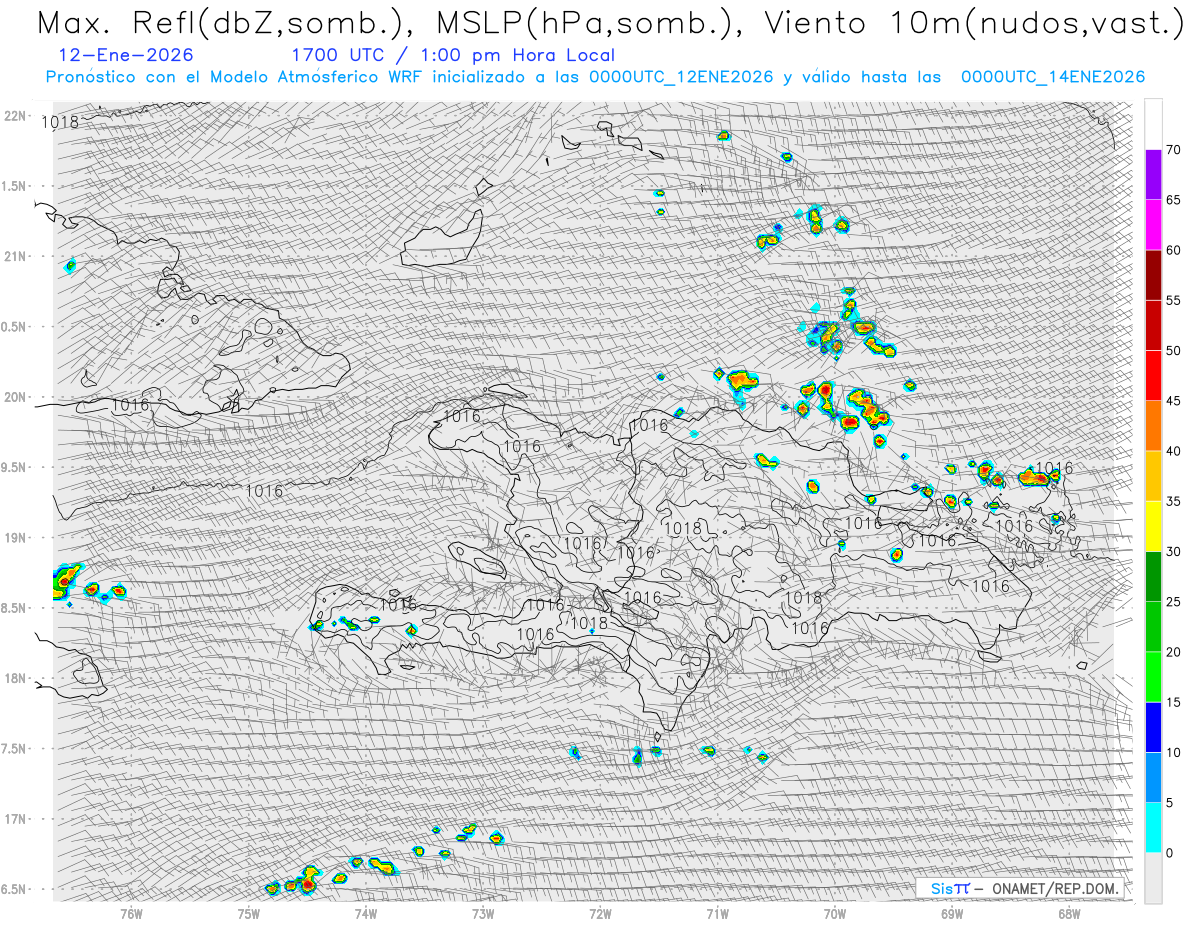The image size is (1200, 927).
Task: Click the date label "12-Ene-2026"
Action: [127, 55]
